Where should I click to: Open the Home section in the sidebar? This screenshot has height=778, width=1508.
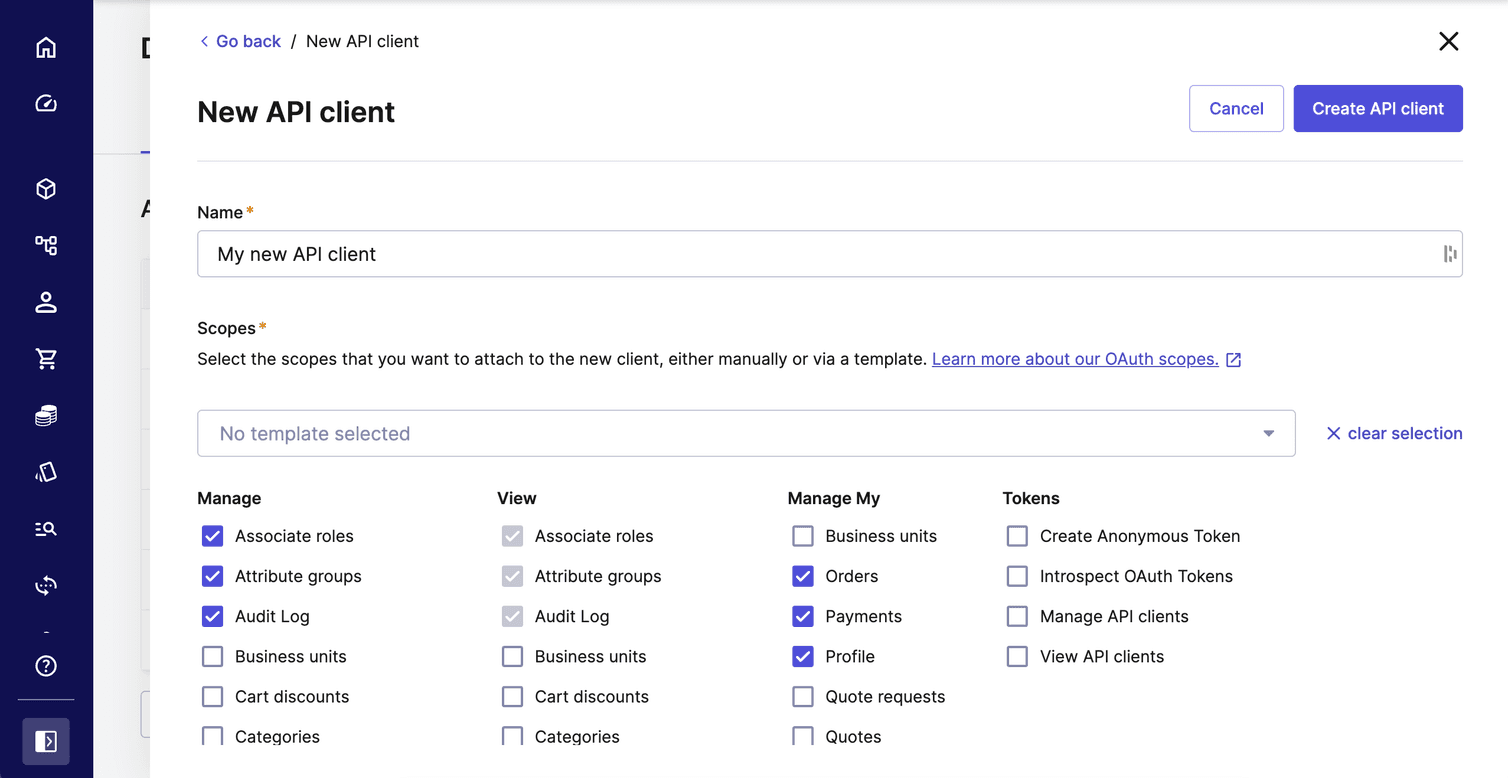(46, 46)
